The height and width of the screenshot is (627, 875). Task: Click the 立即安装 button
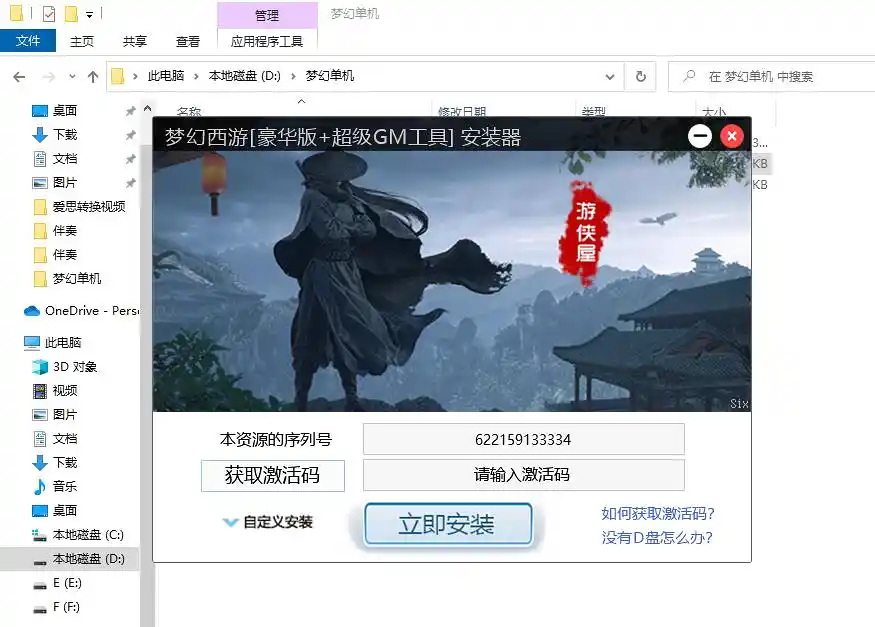[447, 524]
